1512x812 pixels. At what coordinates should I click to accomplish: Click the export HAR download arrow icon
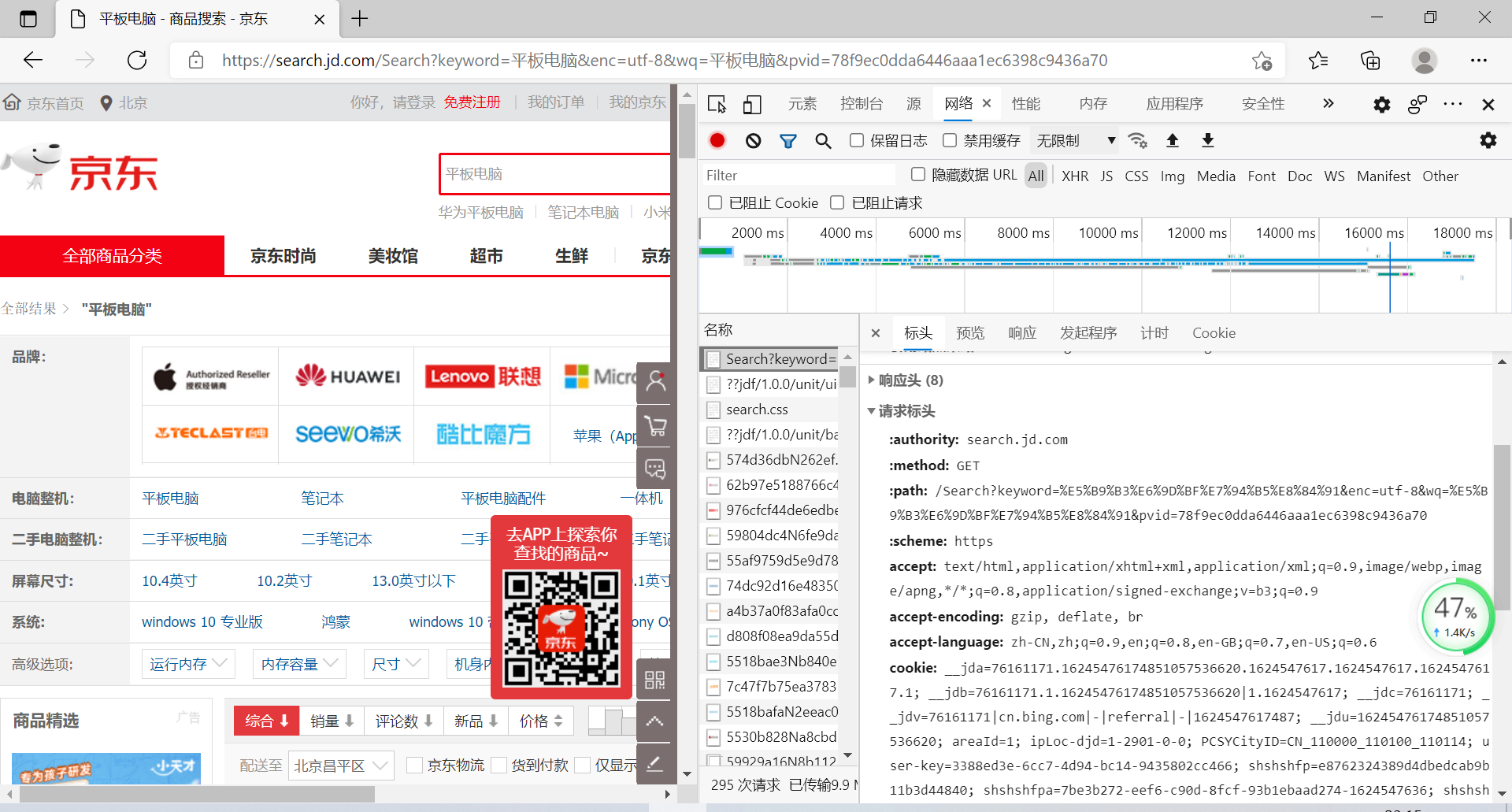(x=1208, y=140)
